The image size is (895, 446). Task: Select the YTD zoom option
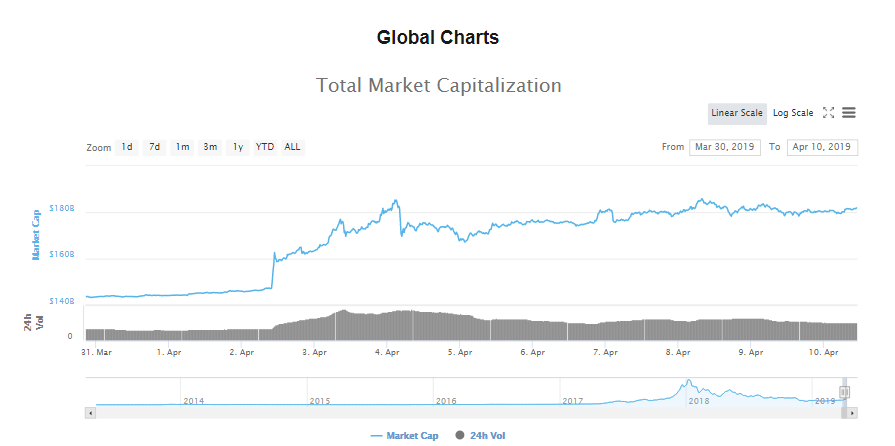click(x=265, y=147)
